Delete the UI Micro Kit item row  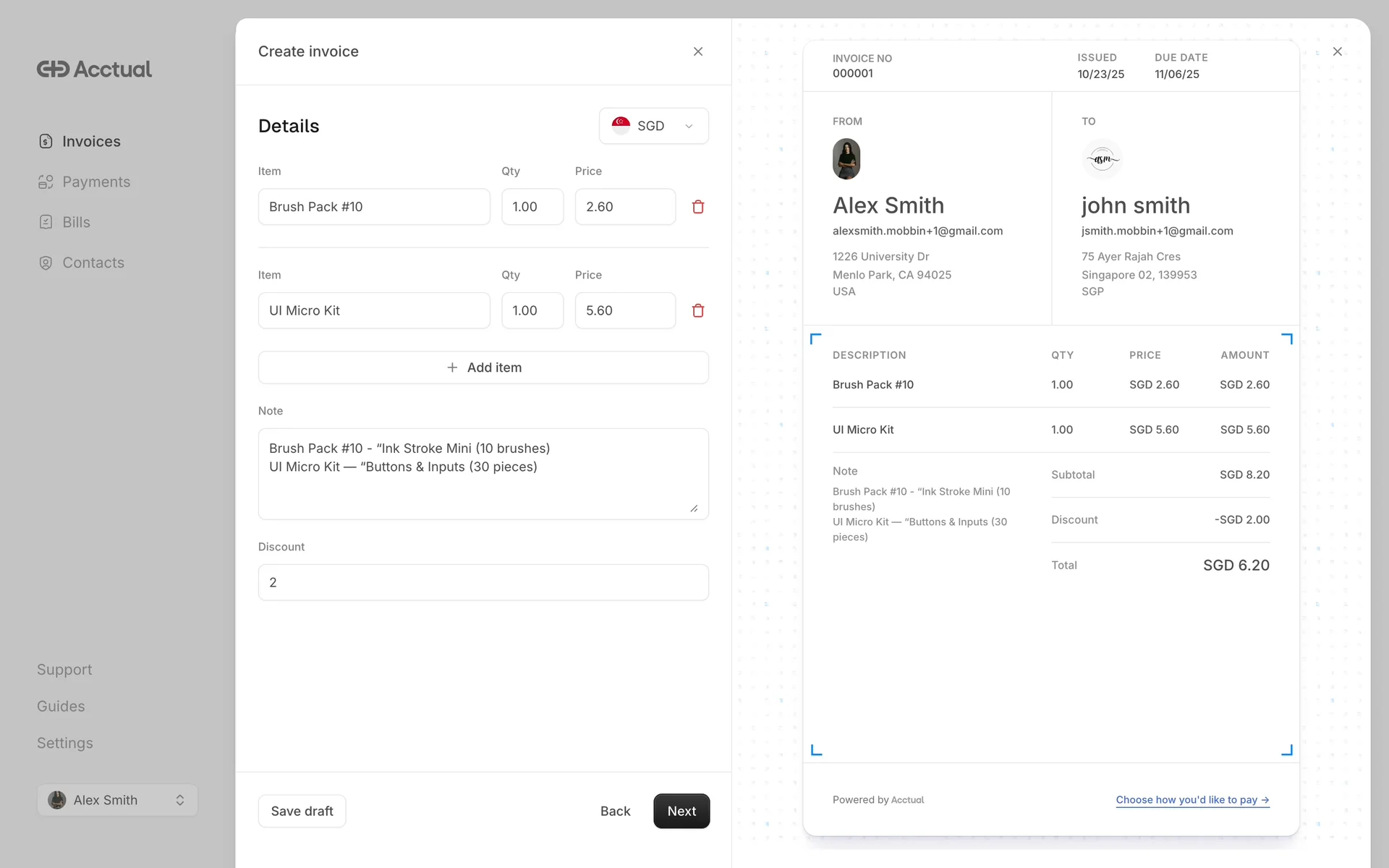[x=697, y=310]
